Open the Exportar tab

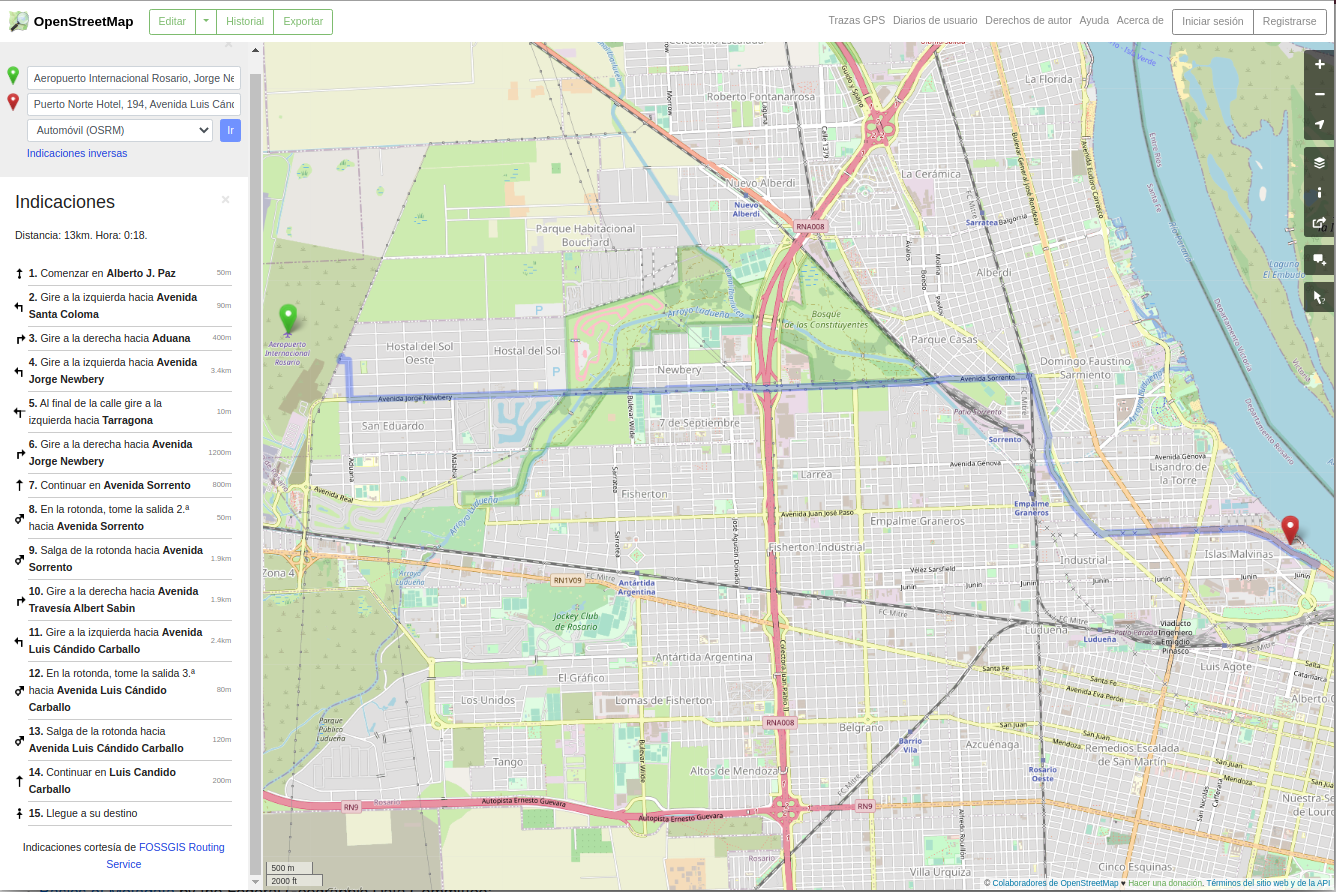click(x=303, y=21)
